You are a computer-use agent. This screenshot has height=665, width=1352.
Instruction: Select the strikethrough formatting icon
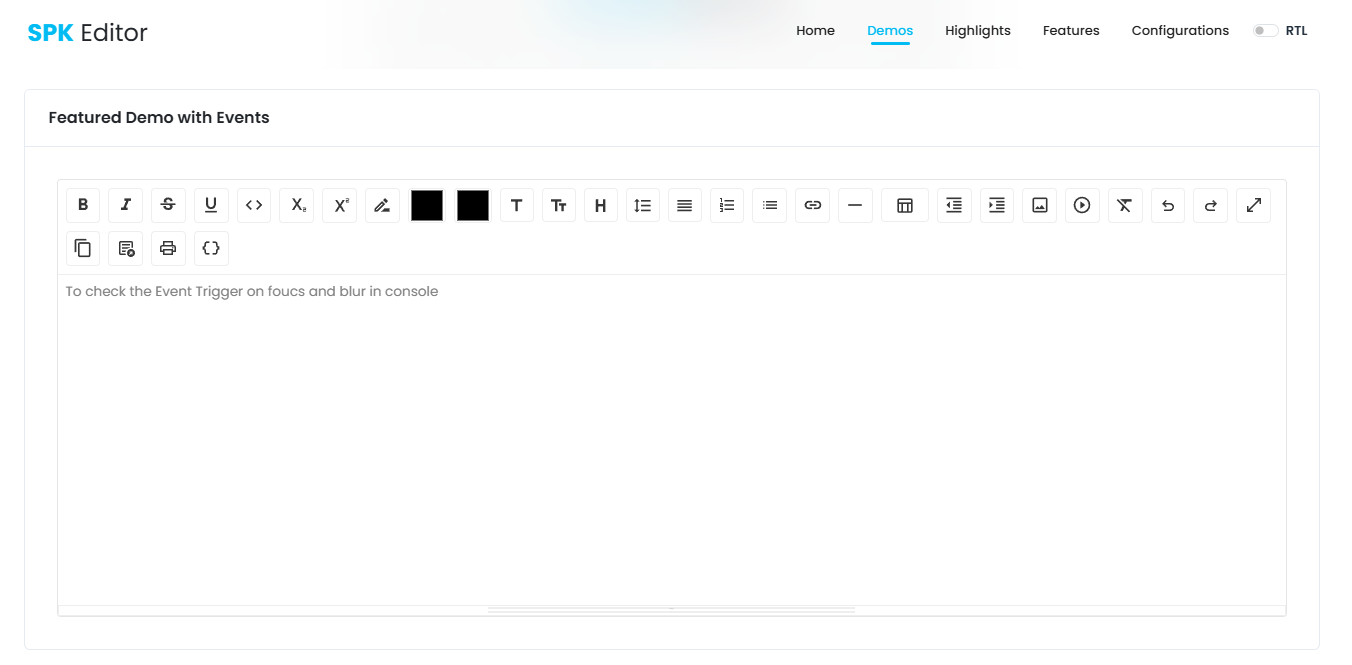click(x=168, y=205)
